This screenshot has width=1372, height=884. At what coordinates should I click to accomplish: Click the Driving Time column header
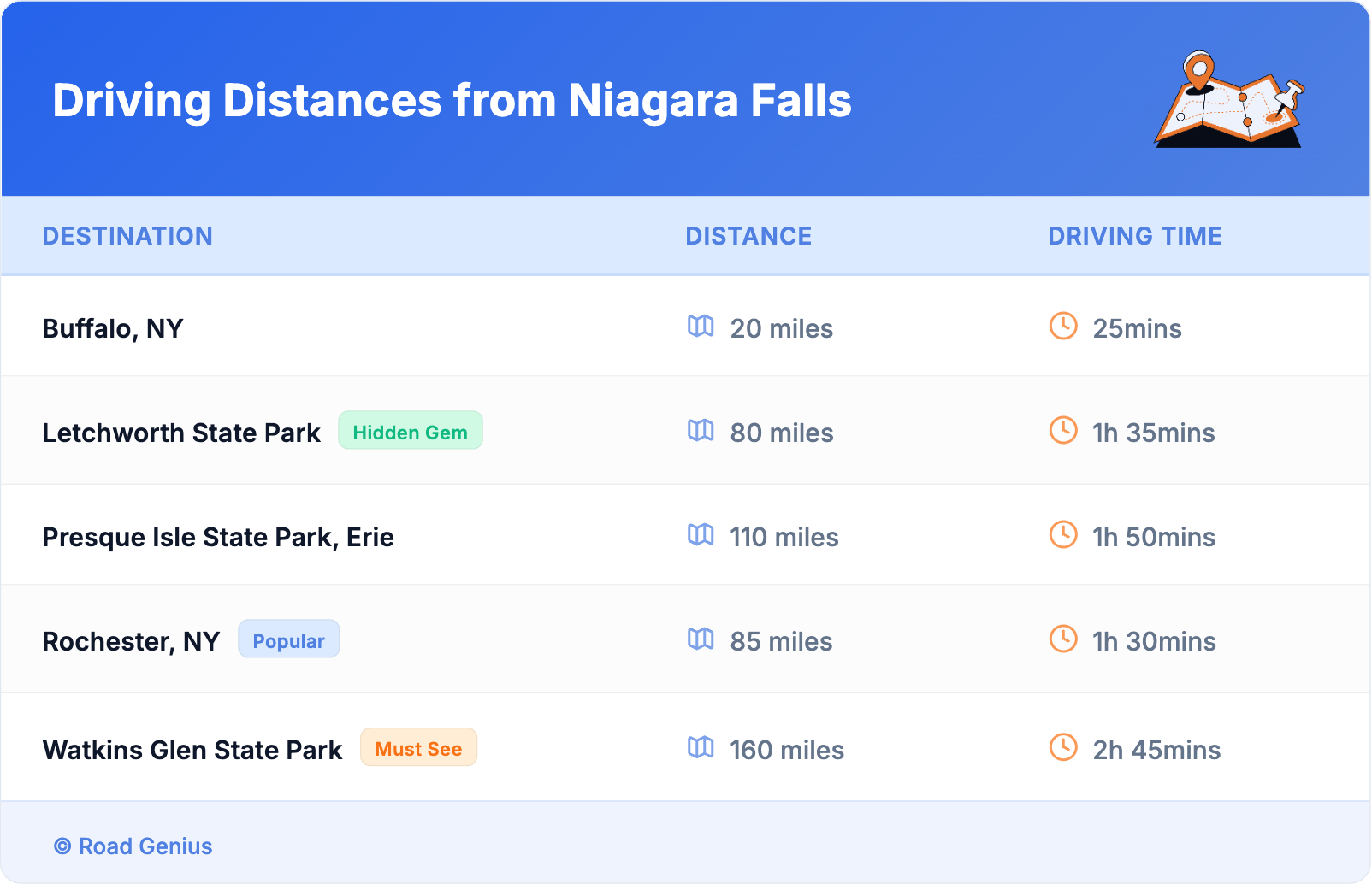[x=1134, y=236]
